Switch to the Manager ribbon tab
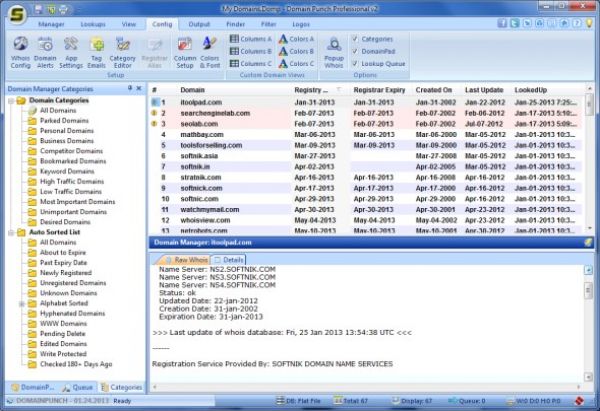 click(x=51, y=24)
